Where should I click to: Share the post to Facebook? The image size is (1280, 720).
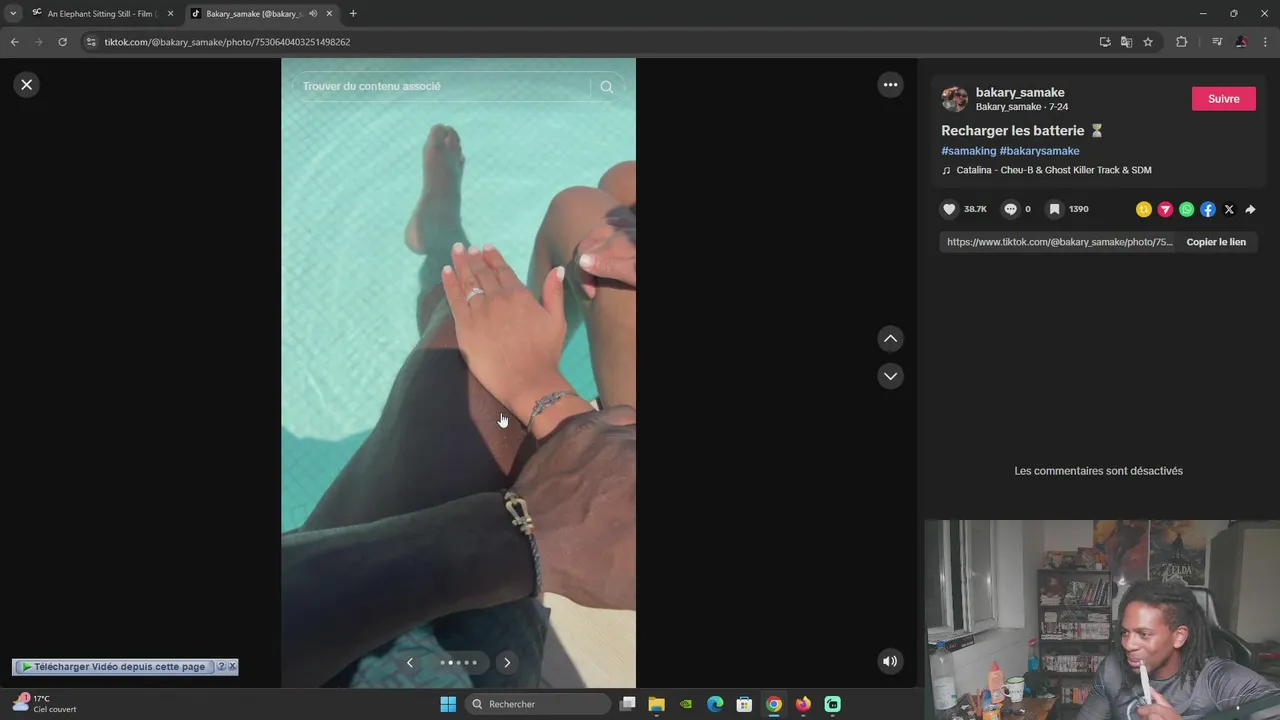[x=1208, y=209]
